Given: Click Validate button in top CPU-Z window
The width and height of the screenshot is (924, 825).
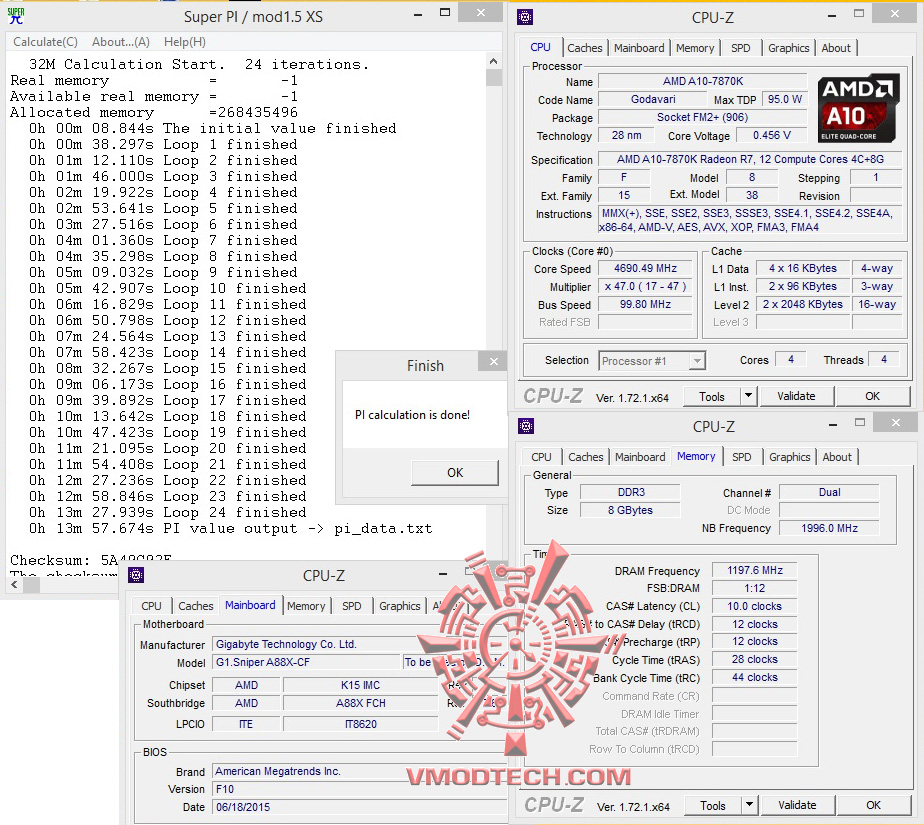Looking at the screenshot, I should click(x=796, y=397).
